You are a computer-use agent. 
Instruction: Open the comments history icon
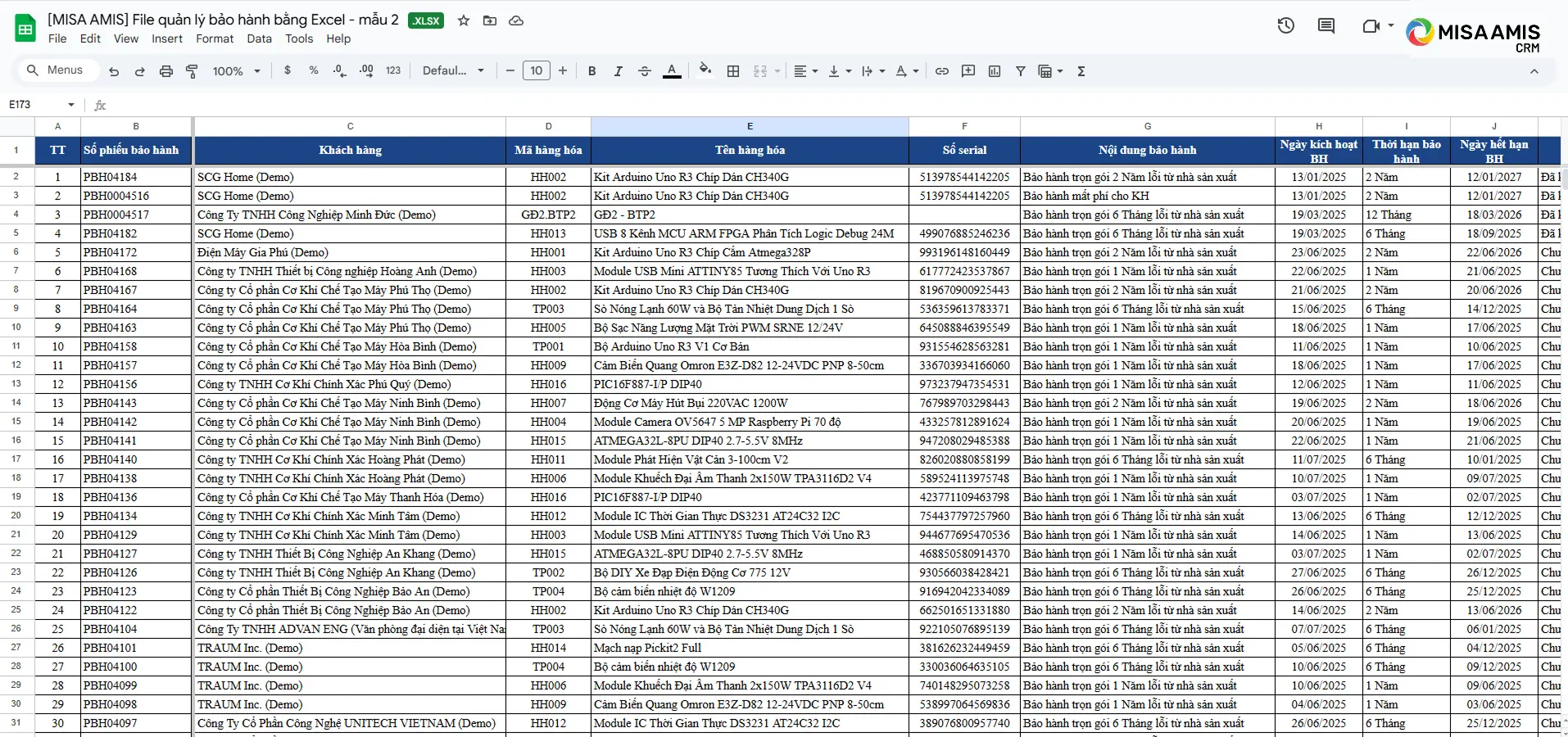[x=1326, y=26]
